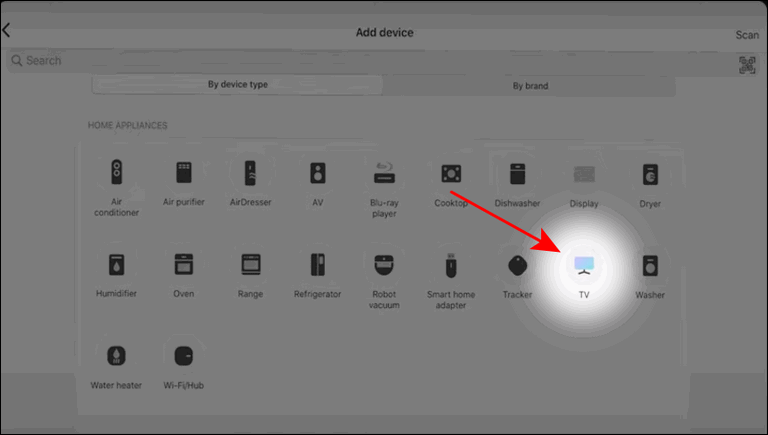The image size is (768, 435).
Task: Choose the Blu-ray player device
Action: (x=384, y=173)
